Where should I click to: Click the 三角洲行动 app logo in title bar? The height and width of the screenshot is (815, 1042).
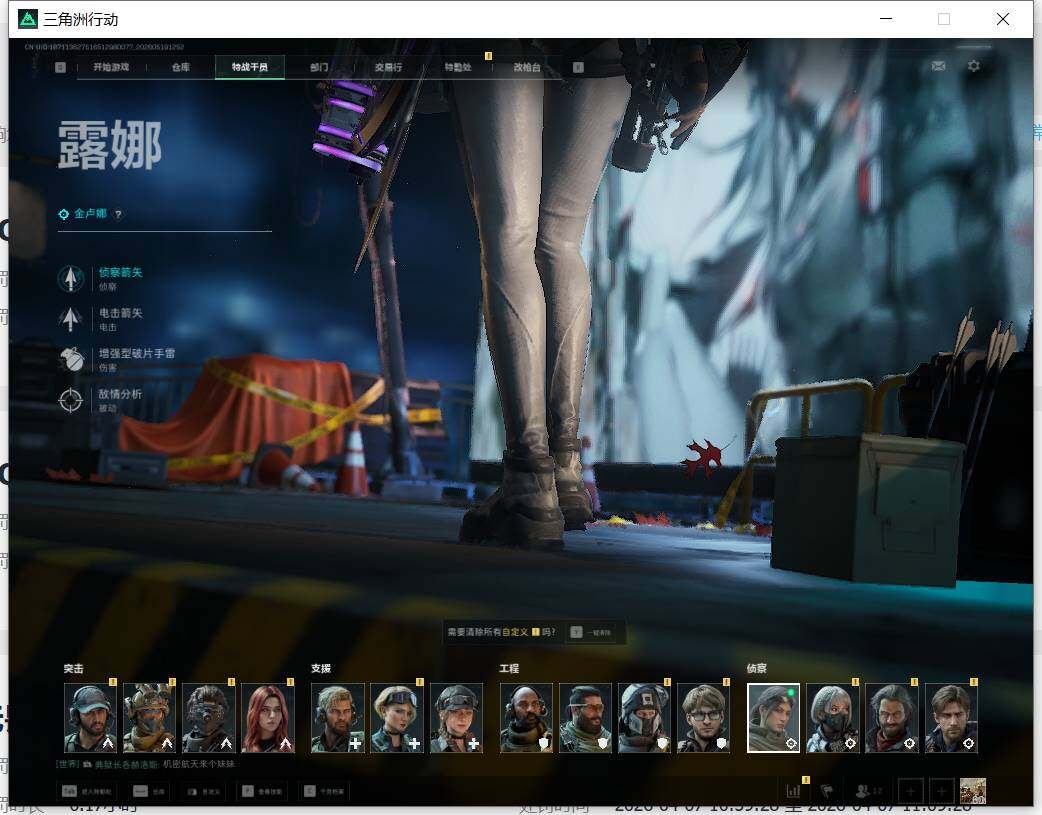click(x=27, y=19)
